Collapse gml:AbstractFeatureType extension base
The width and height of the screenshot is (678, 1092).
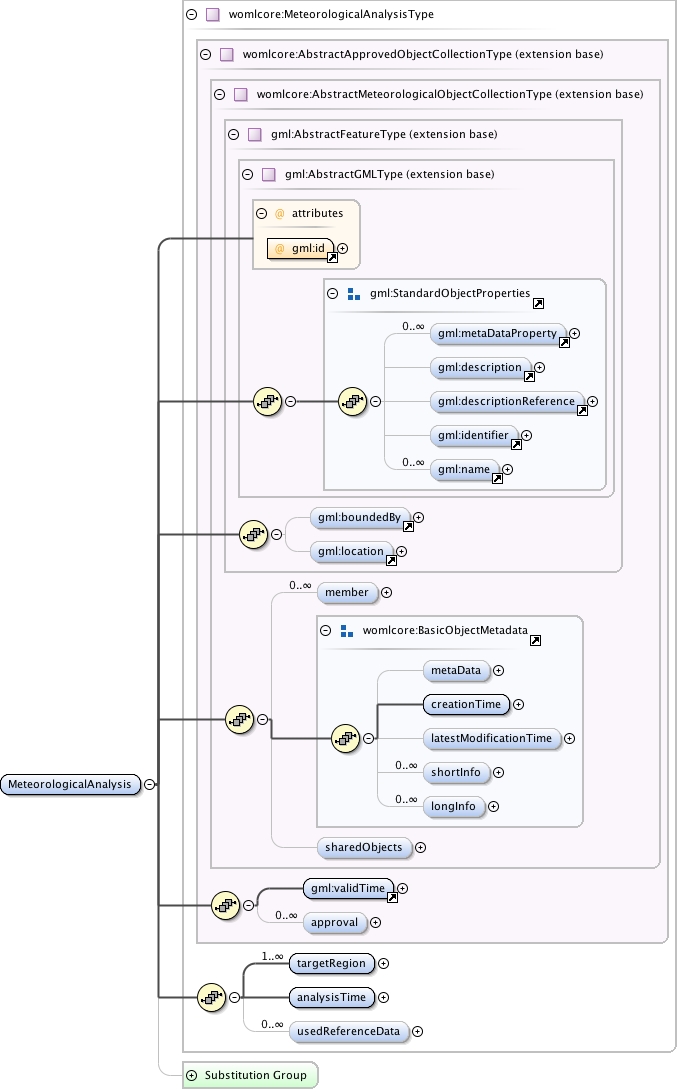click(234, 134)
